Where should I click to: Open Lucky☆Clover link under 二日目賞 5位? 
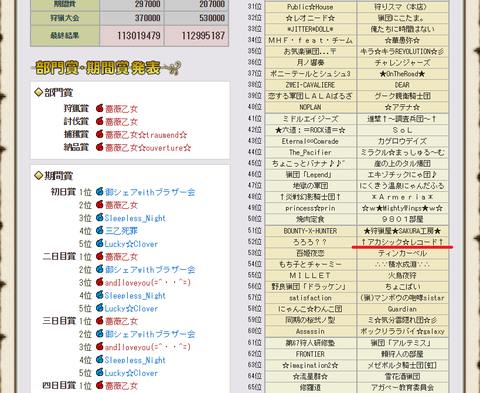click(x=131, y=309)
